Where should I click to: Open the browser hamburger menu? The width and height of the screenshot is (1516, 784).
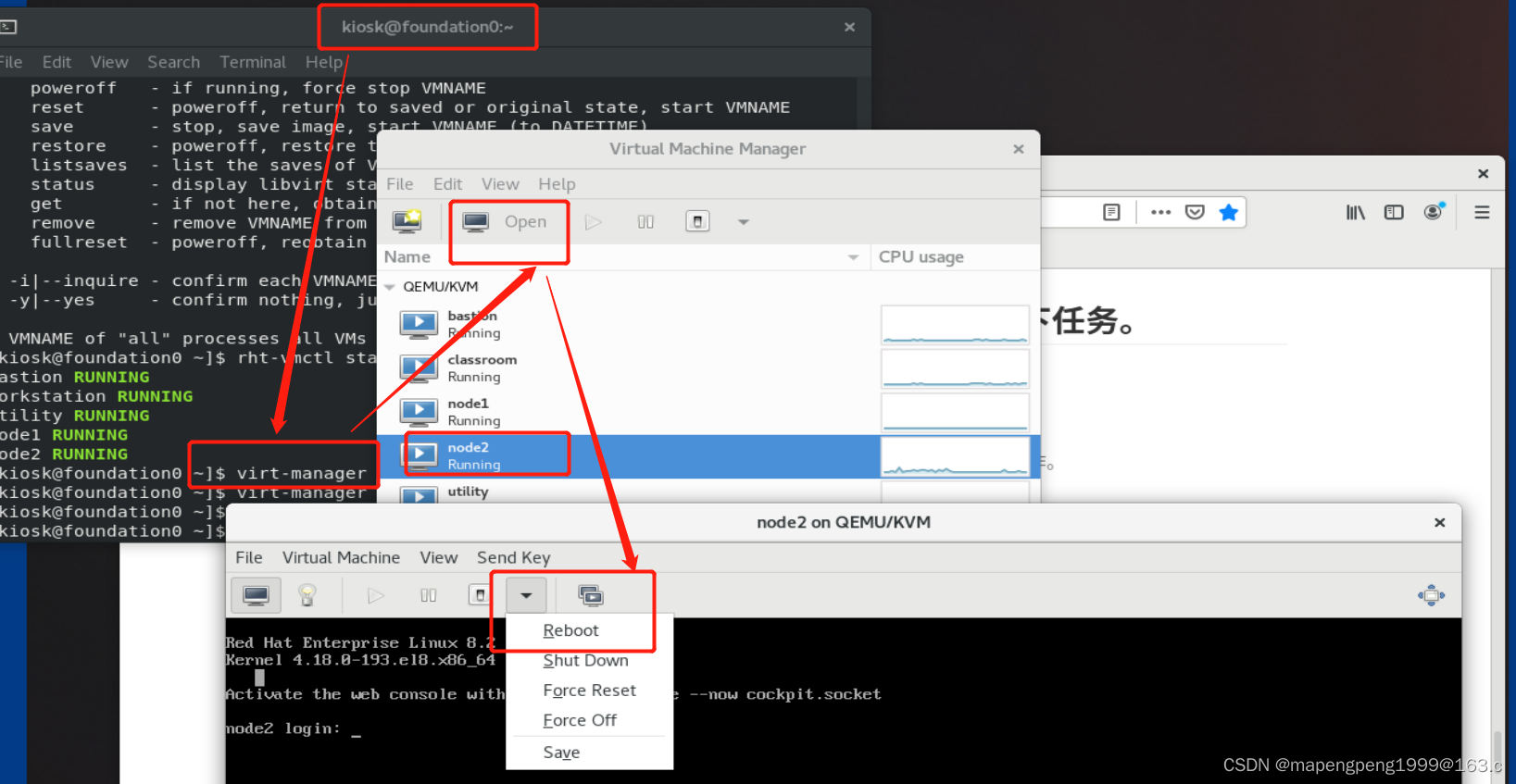[x=1482, y=212]
